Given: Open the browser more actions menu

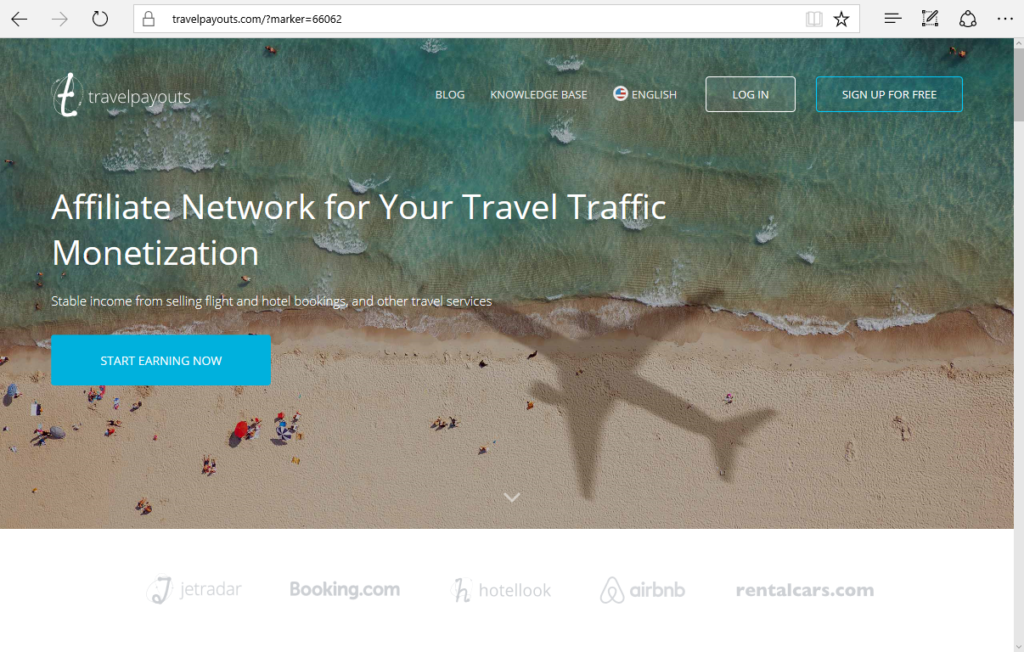Looking at the screenshot, I should point(1005,19).
